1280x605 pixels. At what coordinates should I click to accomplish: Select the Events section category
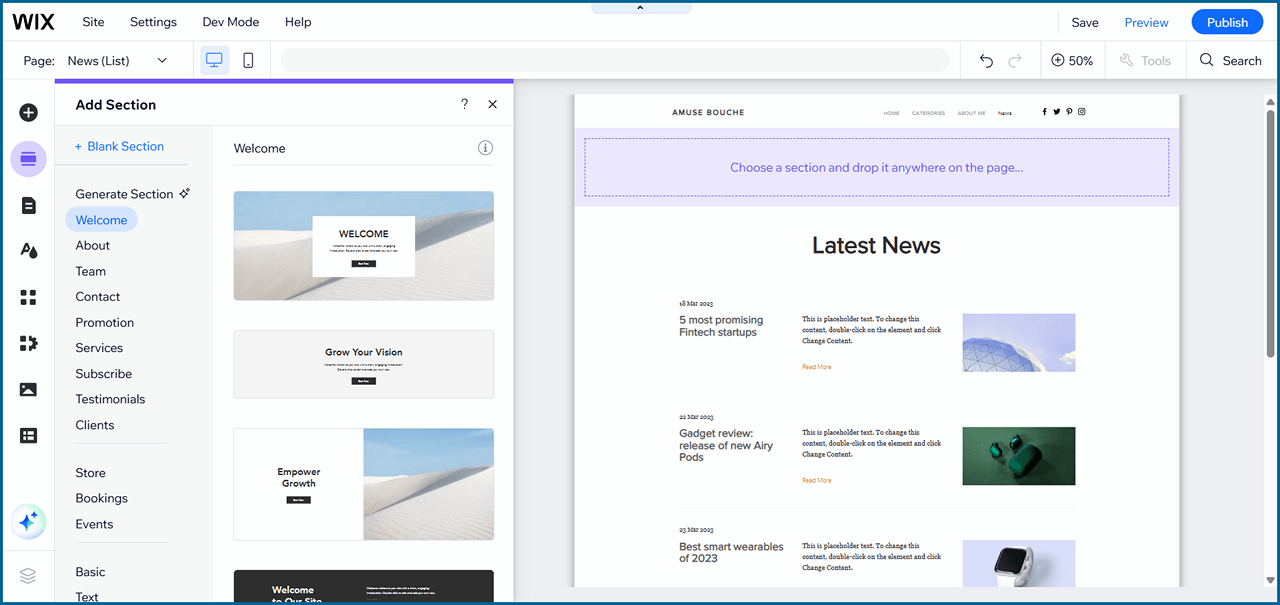click(x=94, y=524)
